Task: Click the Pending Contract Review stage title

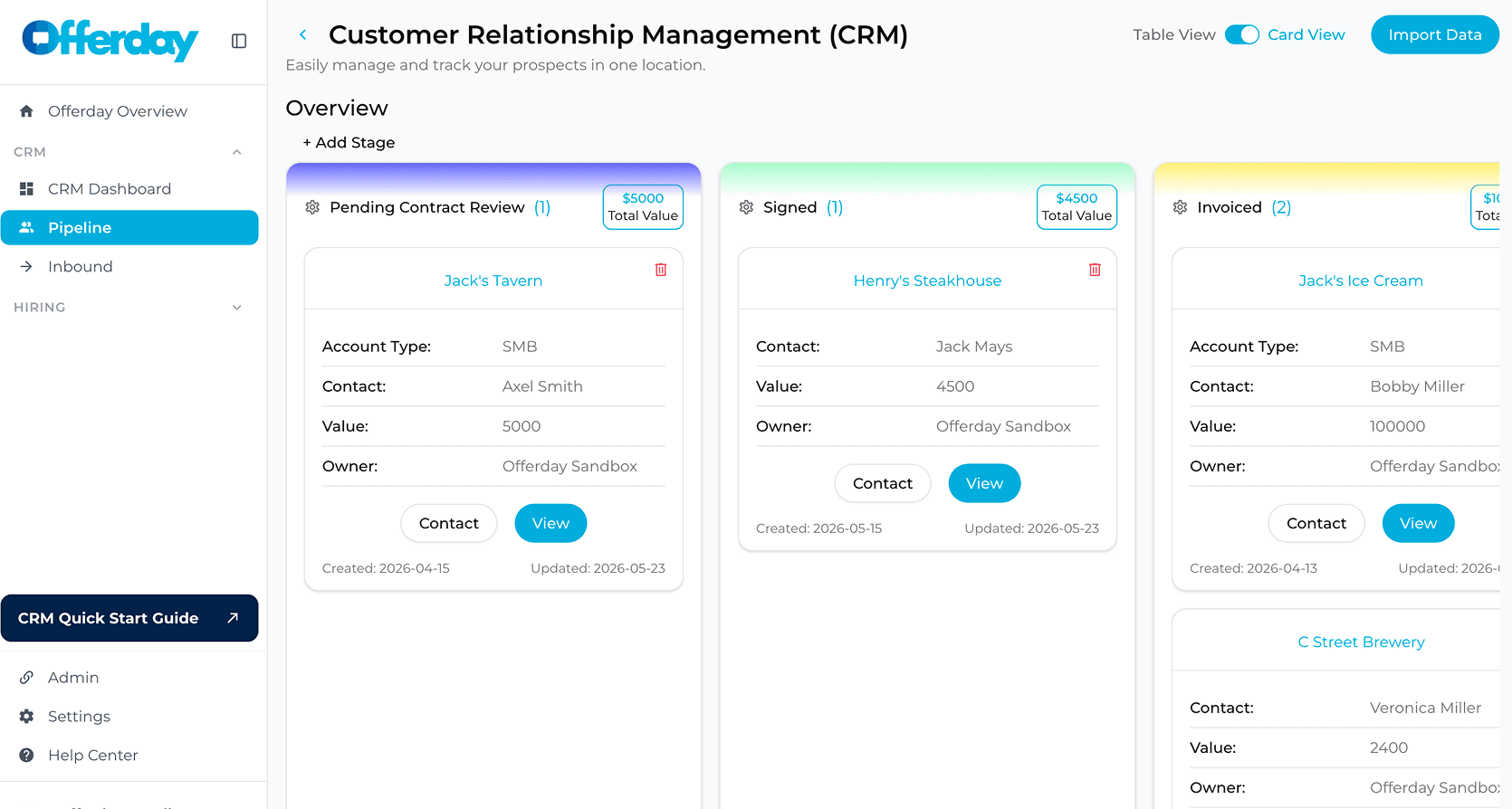Action: click(427, 207)
